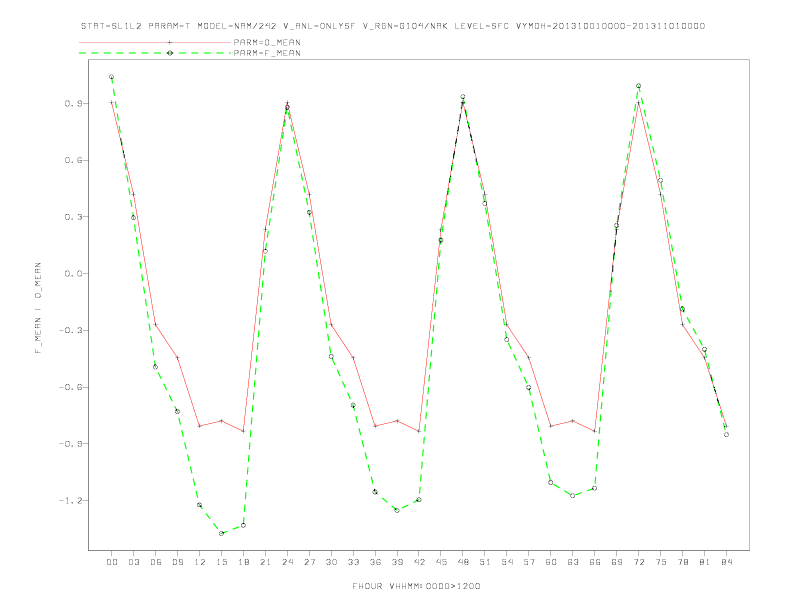Click the O_MEAN plus marker at hour 12
792x612 pixels.
point(200,426)
